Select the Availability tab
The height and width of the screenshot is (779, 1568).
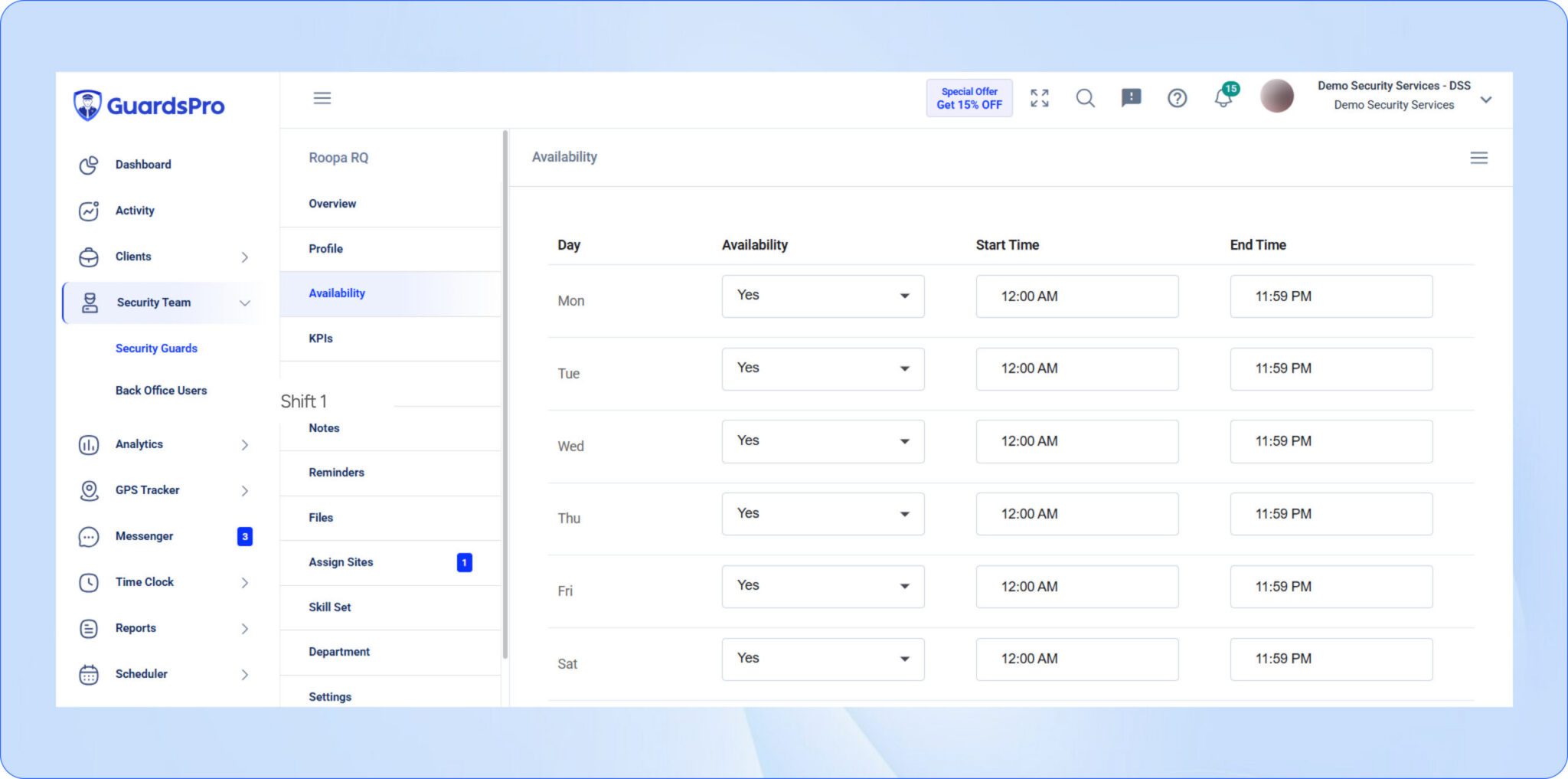tap(390, 293)
